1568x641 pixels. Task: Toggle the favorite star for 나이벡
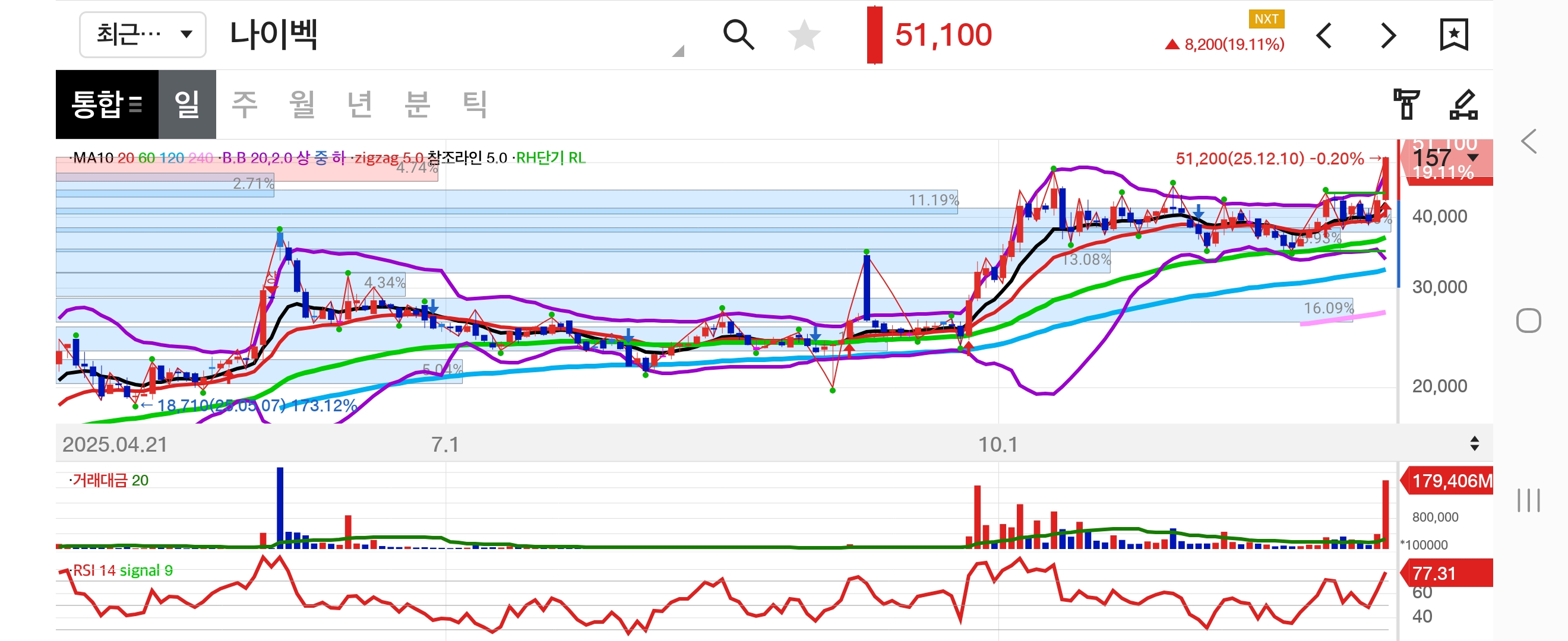[x=804, y=34]
